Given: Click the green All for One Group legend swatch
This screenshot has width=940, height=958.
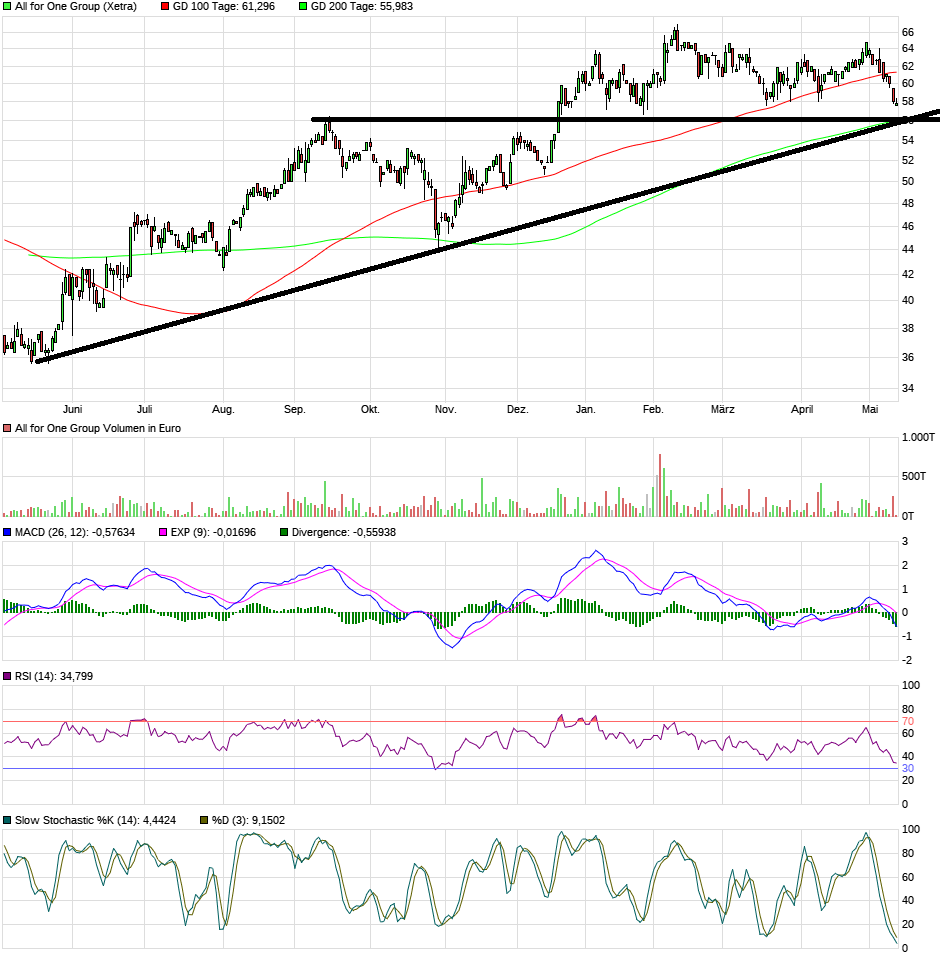Looking at the screenshot, I should tap(7, 6).
